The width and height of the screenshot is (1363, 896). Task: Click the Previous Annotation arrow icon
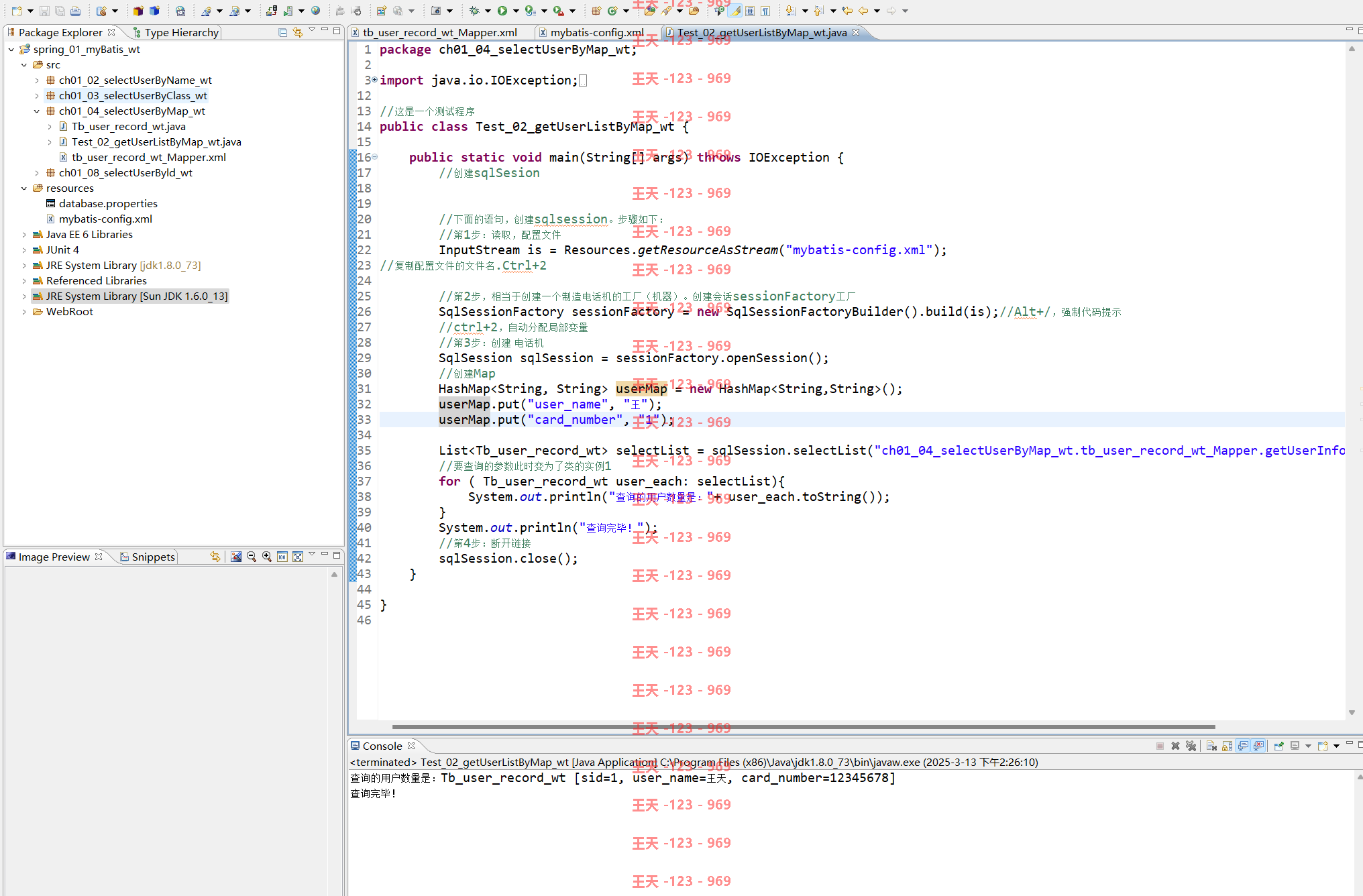818,11
